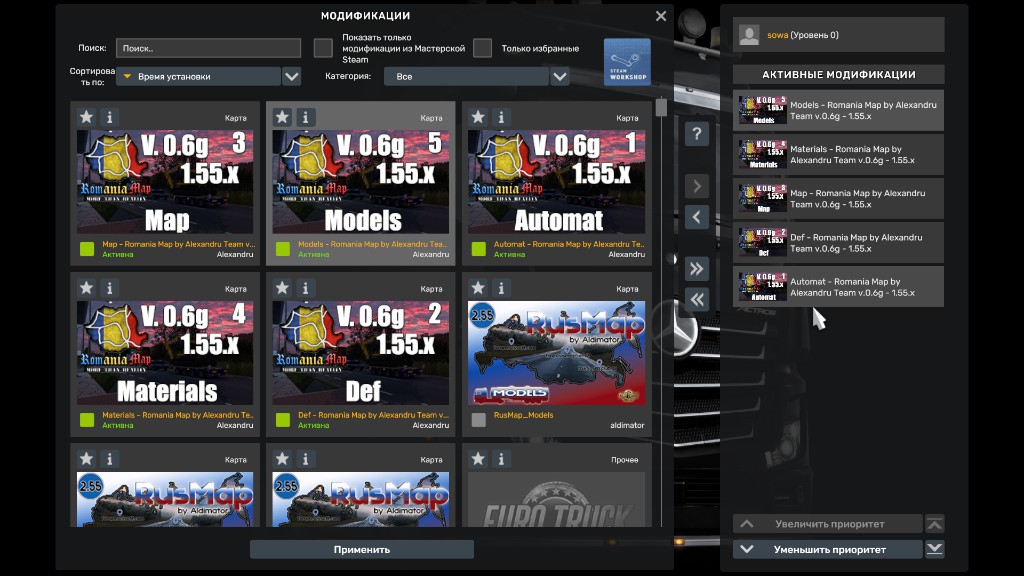
Task: Deactivate selected mod with single left arrow
Action: coord(697,217)
